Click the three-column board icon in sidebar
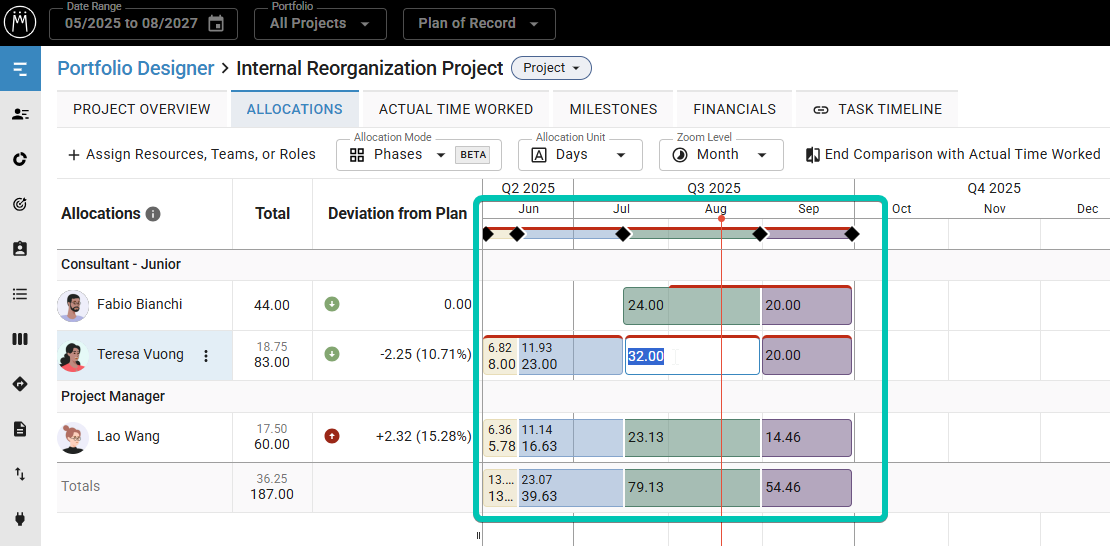Image resolution: width=1110 pixels, height=546 pixels. click(x=20, y=339)
